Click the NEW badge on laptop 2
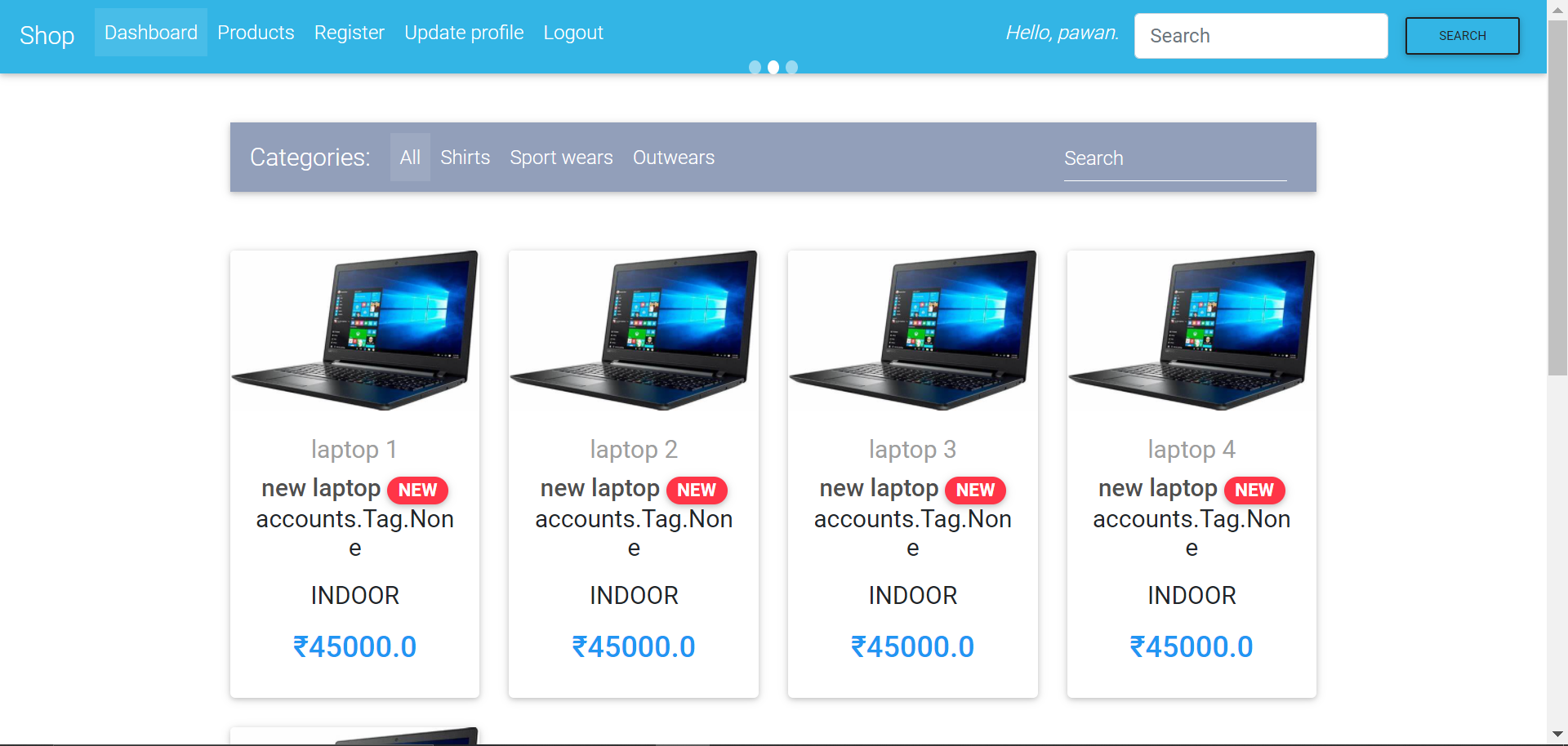Viewport: 1568px width, 746px height. coord(697,490)
